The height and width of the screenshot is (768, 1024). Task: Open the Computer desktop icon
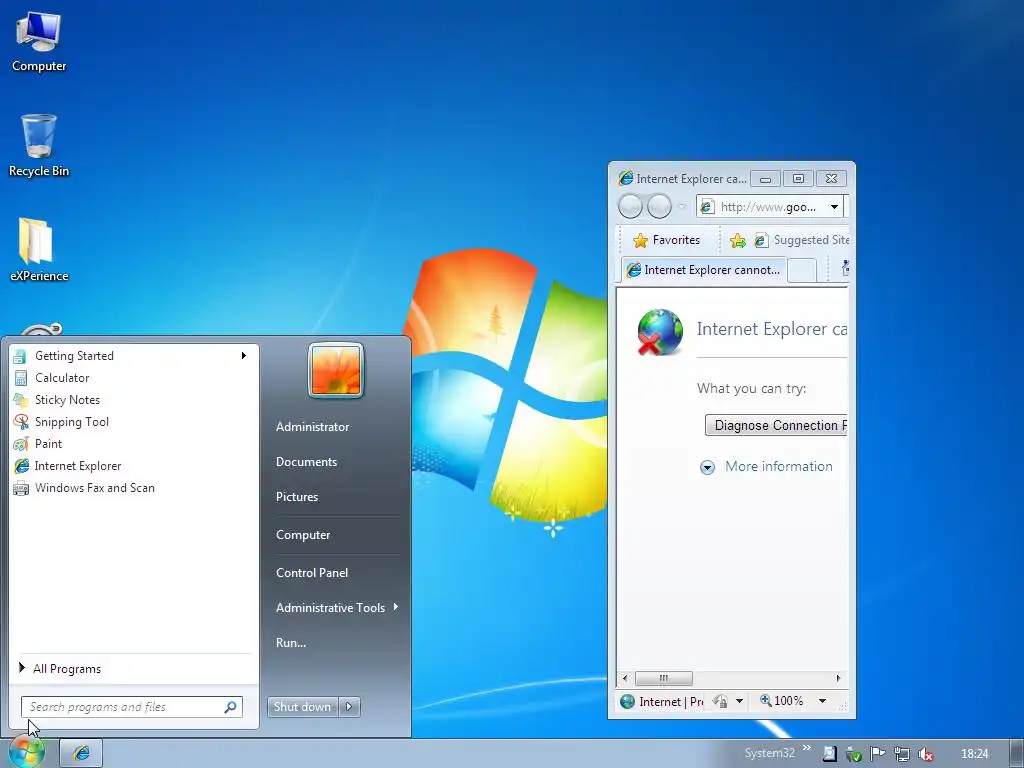(x=39, y=42)
